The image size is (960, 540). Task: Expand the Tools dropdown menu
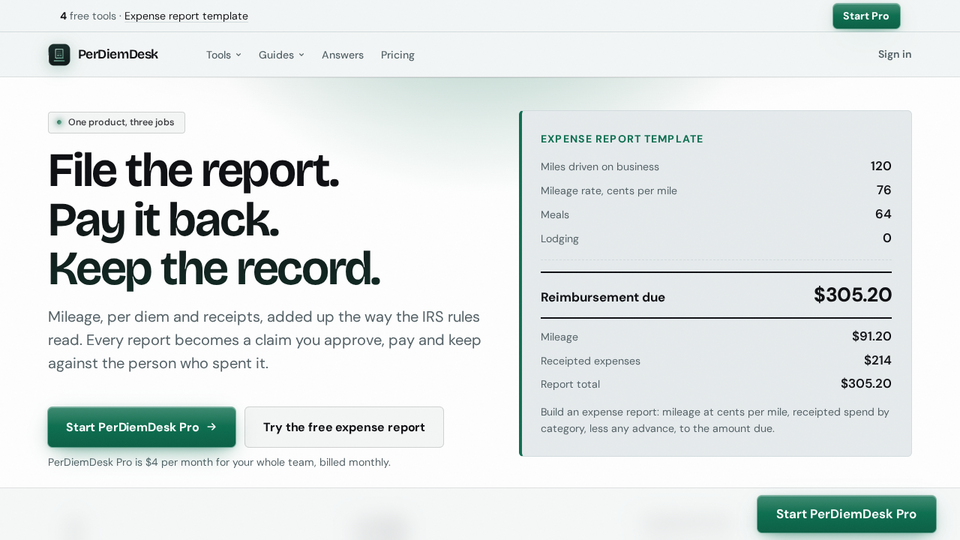(223, 55)
